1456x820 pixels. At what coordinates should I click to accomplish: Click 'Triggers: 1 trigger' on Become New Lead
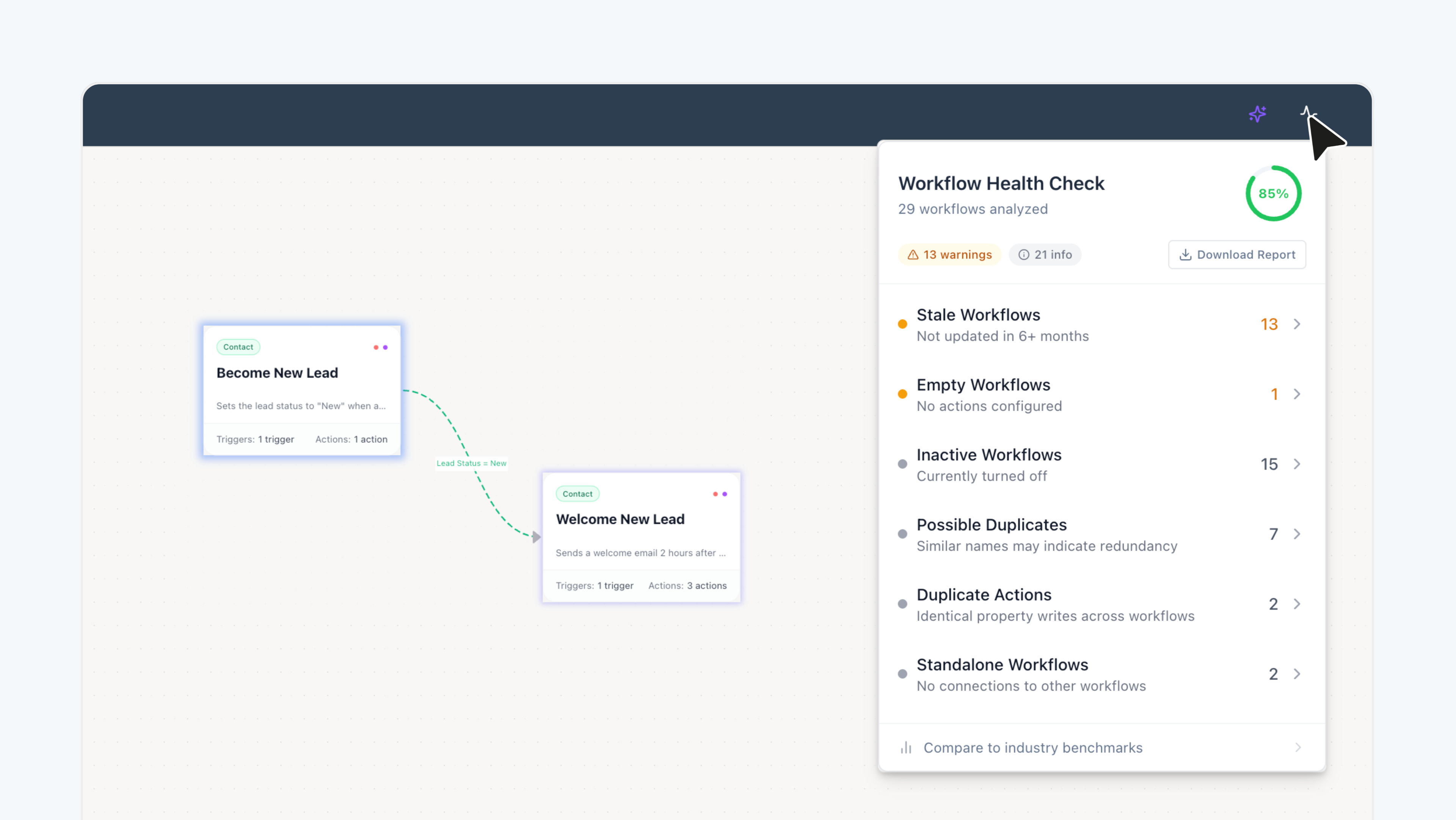255,440
